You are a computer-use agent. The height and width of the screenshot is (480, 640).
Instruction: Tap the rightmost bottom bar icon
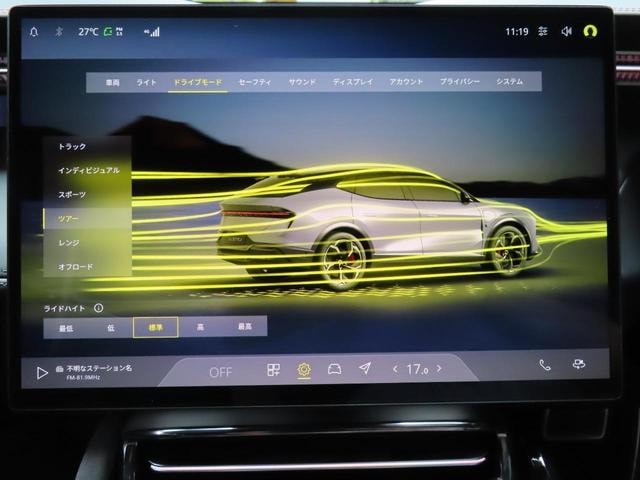pyautogui.click(x=579, y=364)
